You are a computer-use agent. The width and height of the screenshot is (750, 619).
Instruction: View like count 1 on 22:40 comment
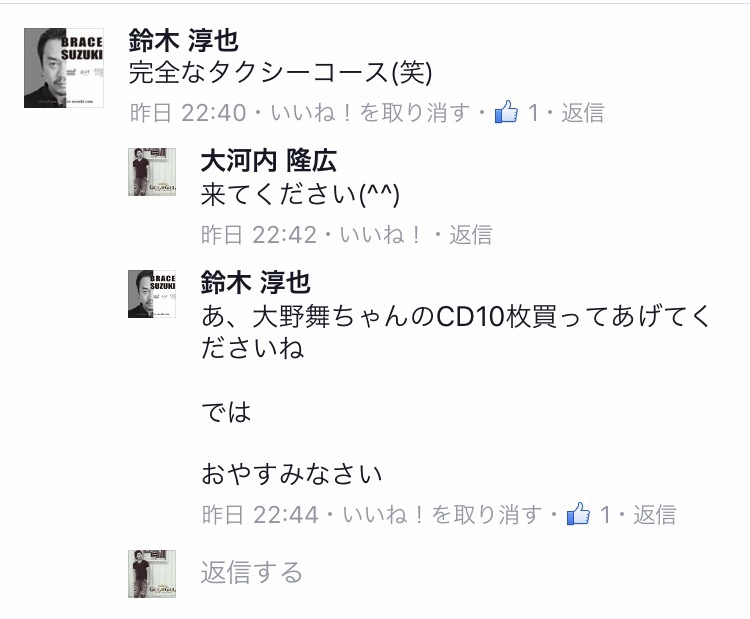point(533,113)
